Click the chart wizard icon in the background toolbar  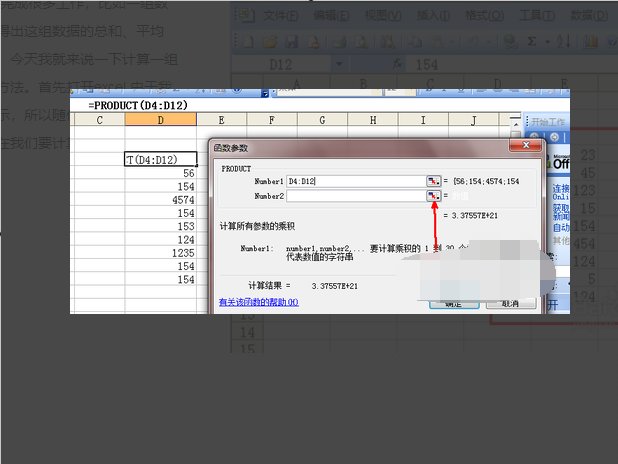[590, 41]
